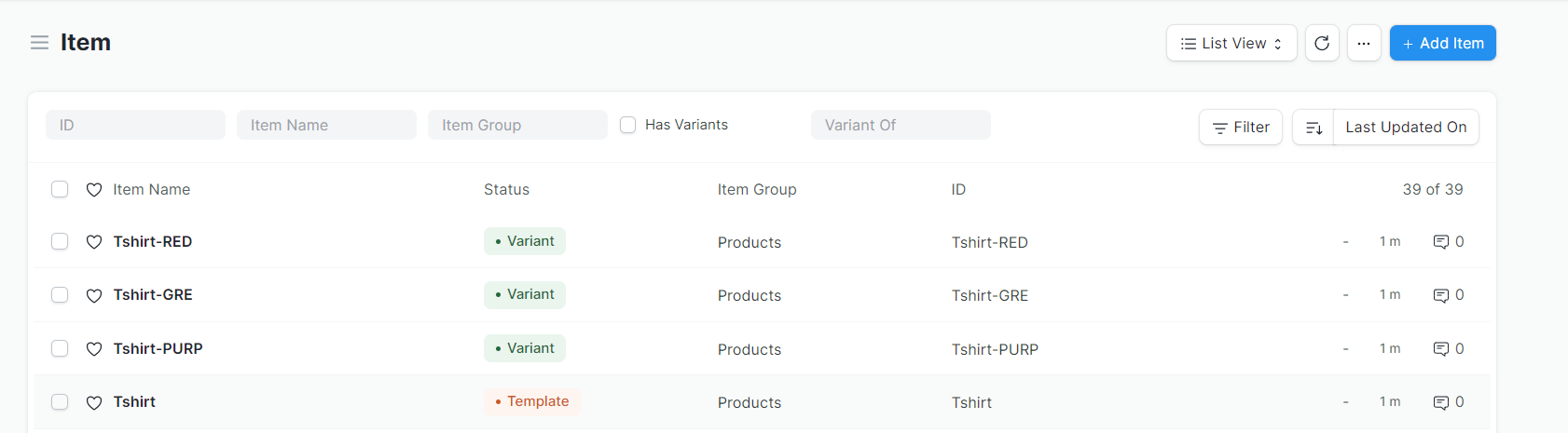Click the Tshirt-PURP heart icon
1568x433 pixels.
pyautogui.click(x=94, y=349)
